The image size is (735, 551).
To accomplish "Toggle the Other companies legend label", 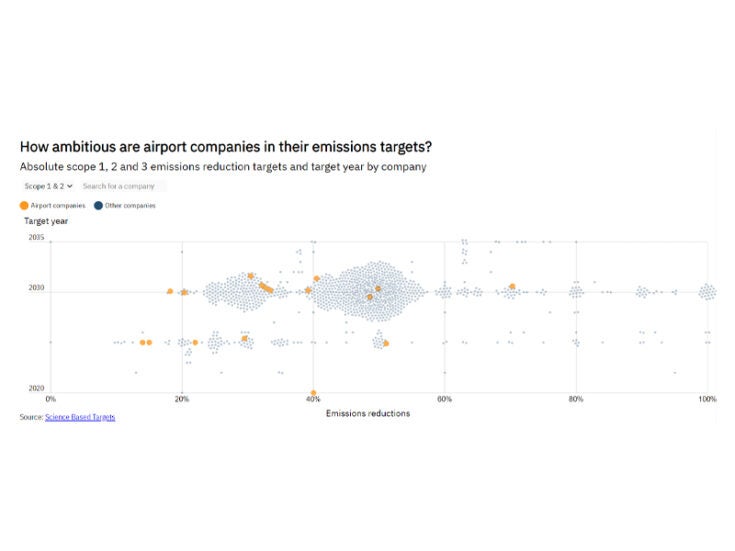I will pyautogui.click(x=130, y=205).
